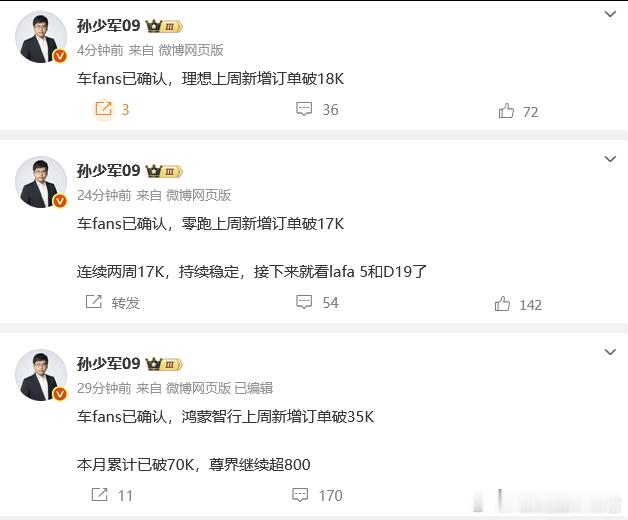Repost the 鸿蒙智行 35K orders post
Viewport: 628px width, 520px height.
[112, 495]
